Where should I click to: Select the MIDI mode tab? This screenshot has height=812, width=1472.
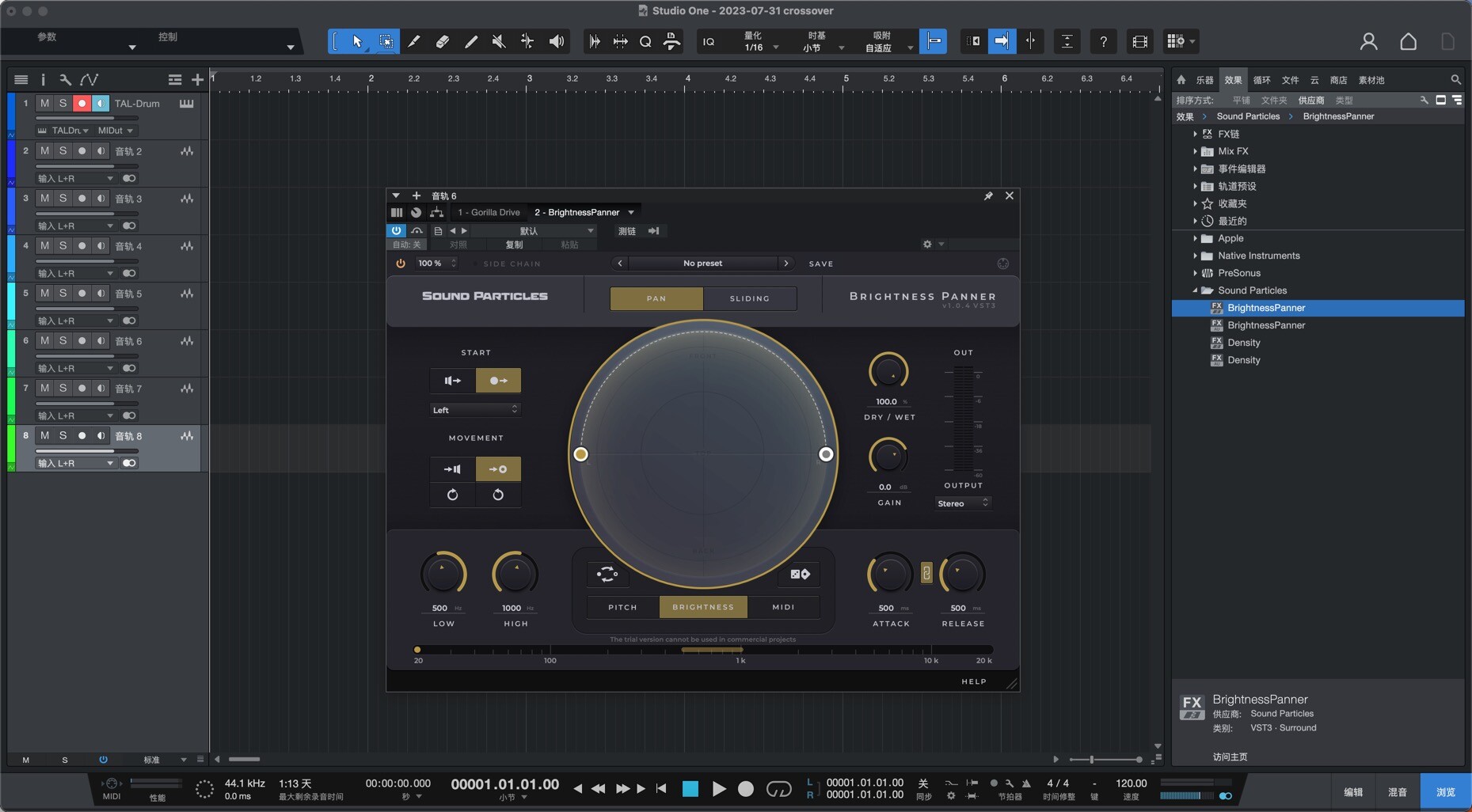pyautogui.click(x=783, y=607)
